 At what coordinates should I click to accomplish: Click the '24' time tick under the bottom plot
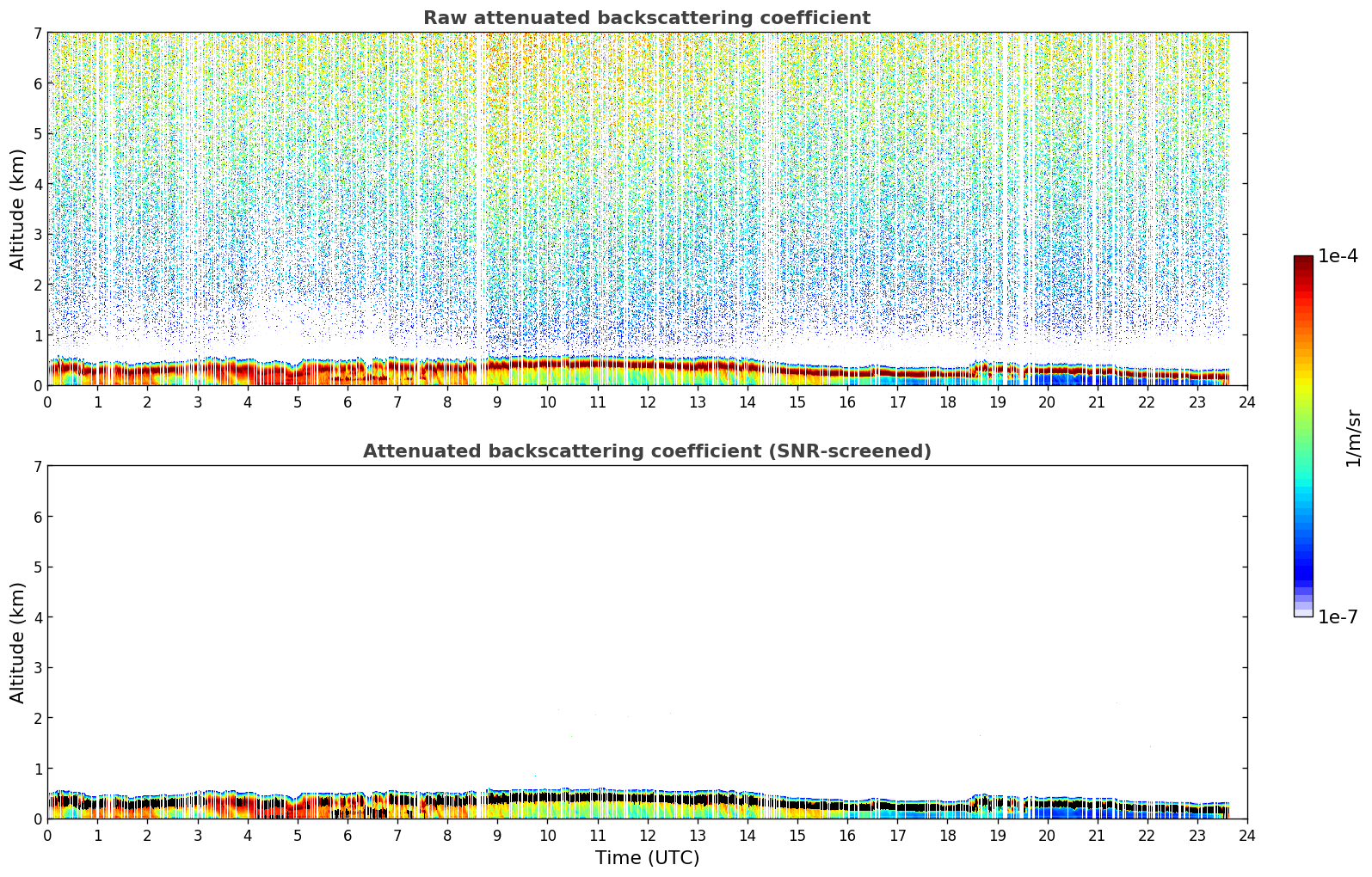click(1247, 835)
